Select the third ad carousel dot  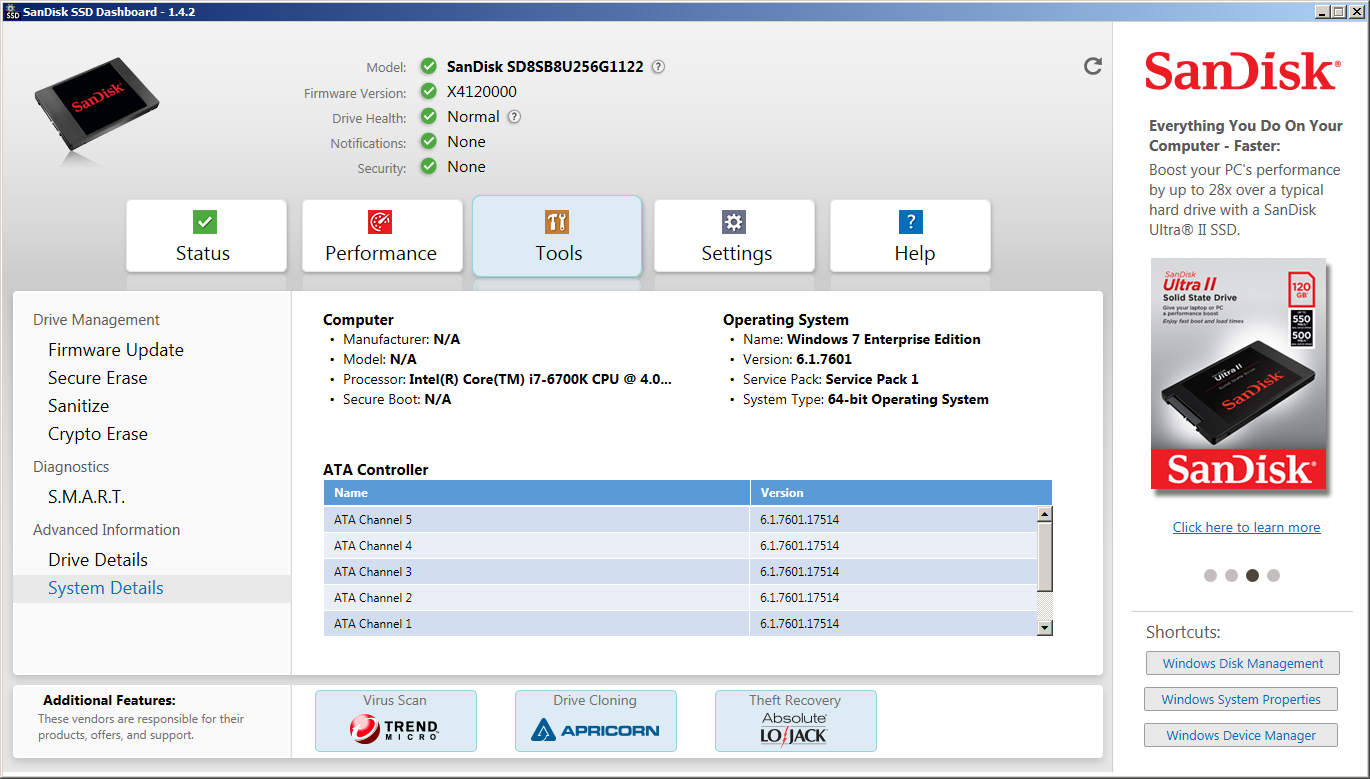[1252, 575]
